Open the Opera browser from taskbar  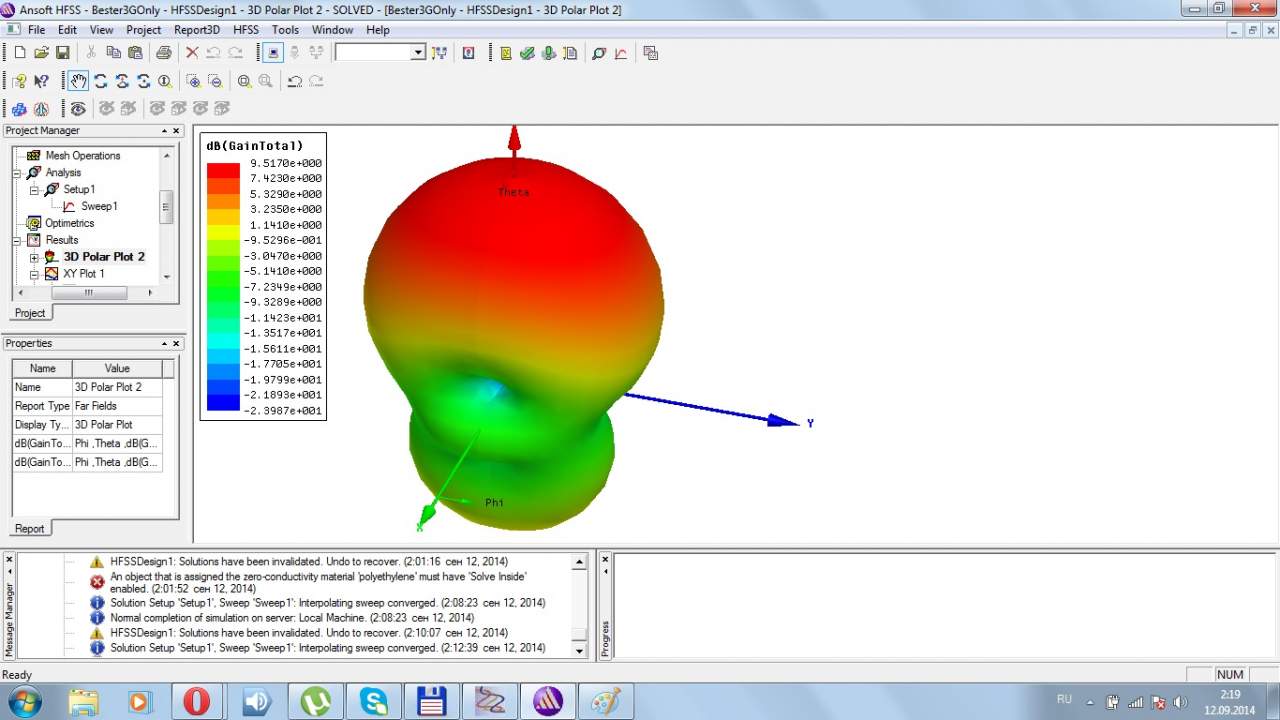coord(196,701)
